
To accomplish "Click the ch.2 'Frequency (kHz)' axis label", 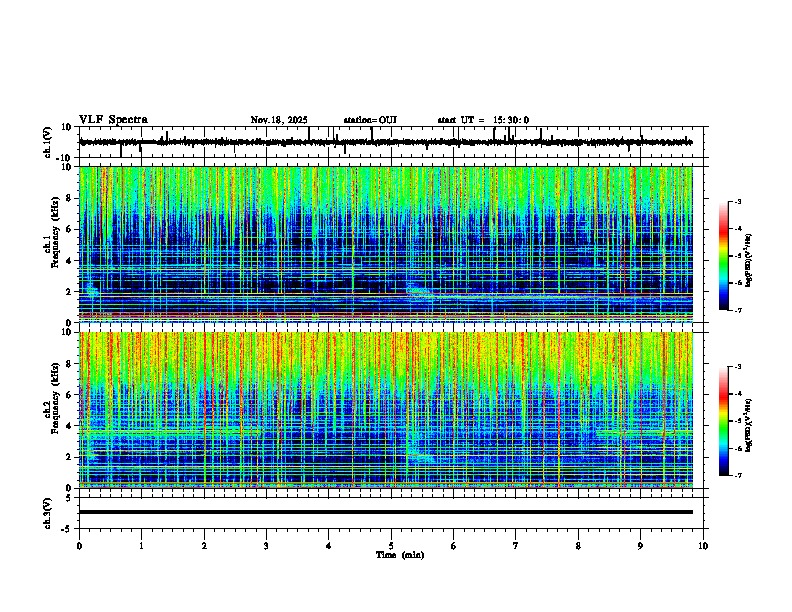I will click(55, 398).
